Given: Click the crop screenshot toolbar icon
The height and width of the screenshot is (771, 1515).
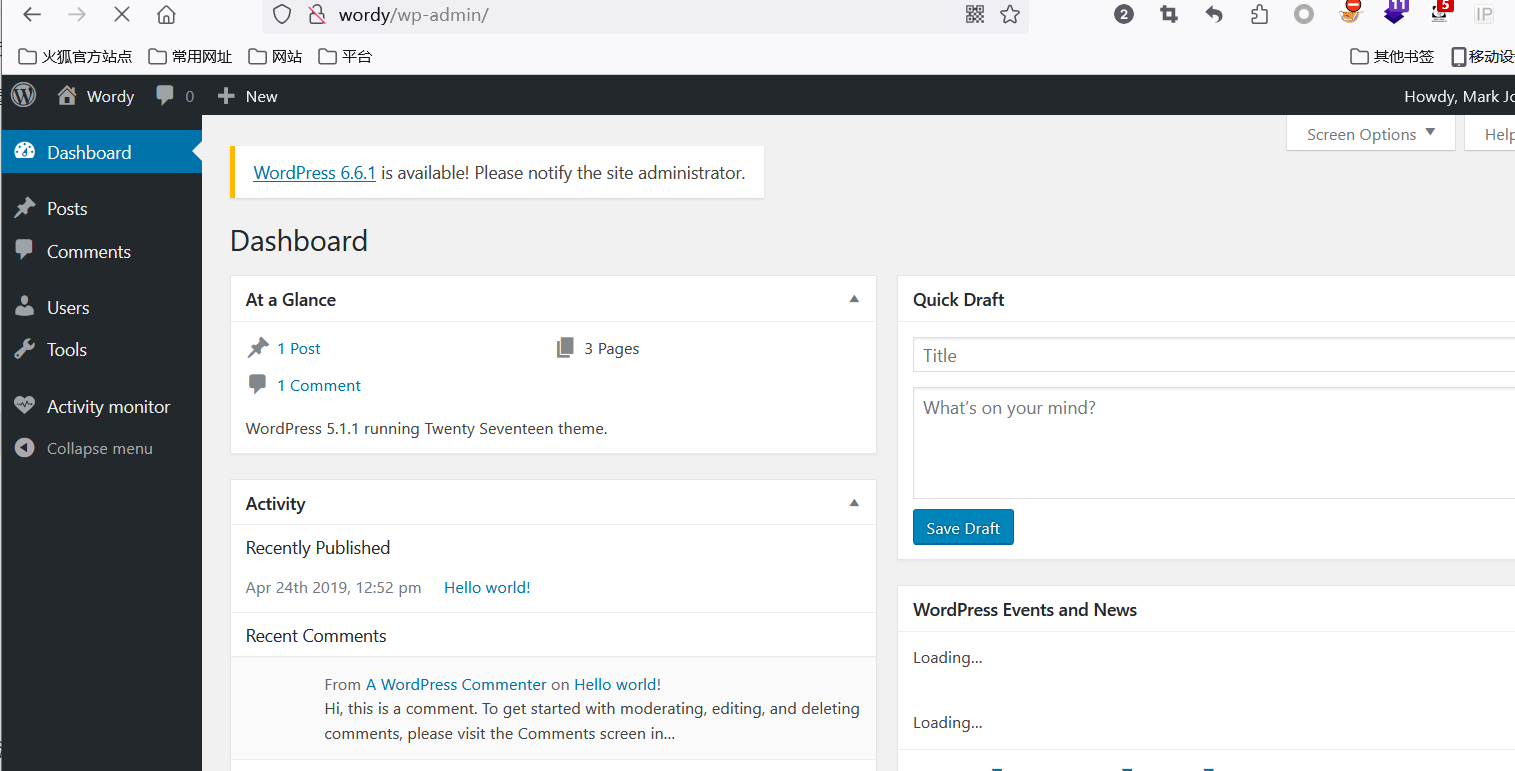Looking at the screenshot, I should point(1169,14).
